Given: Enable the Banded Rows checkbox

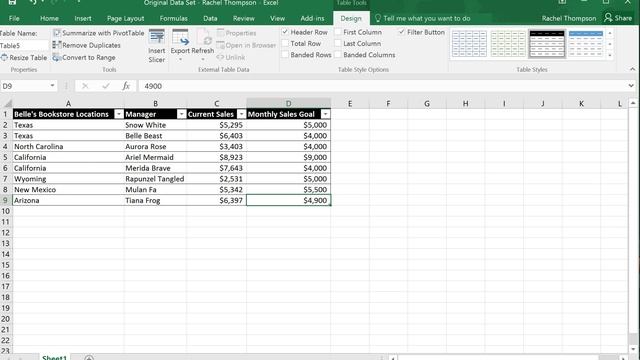Looking at the screenshot, I should pos(285,55).
